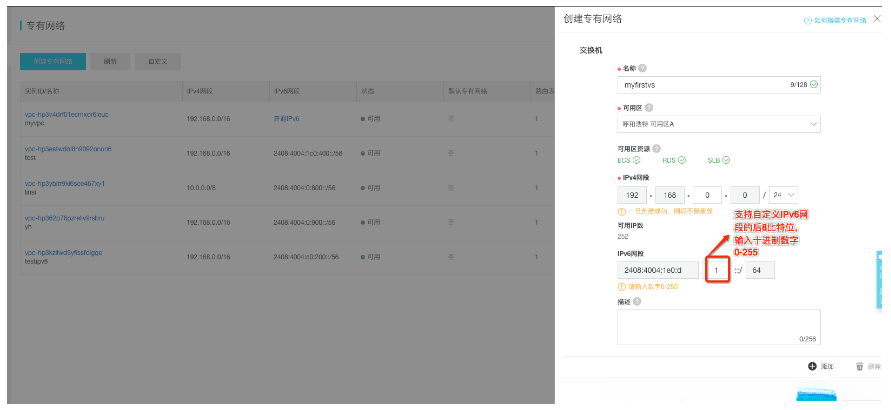
Task: Click the RDS availability check icon
Action: (684, 159)
